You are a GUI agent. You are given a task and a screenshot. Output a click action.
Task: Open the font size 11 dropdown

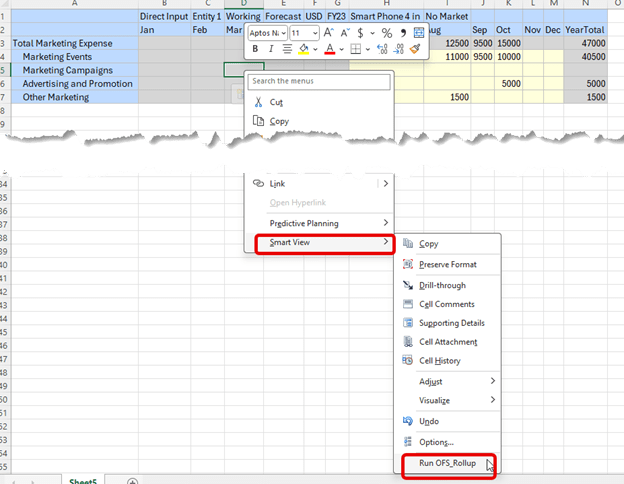[304, 33]
